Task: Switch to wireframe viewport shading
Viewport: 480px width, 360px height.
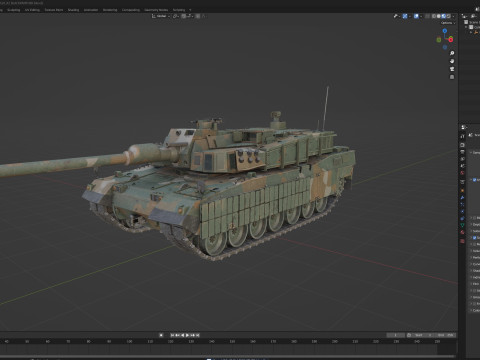Action: (x=434, y=16)
